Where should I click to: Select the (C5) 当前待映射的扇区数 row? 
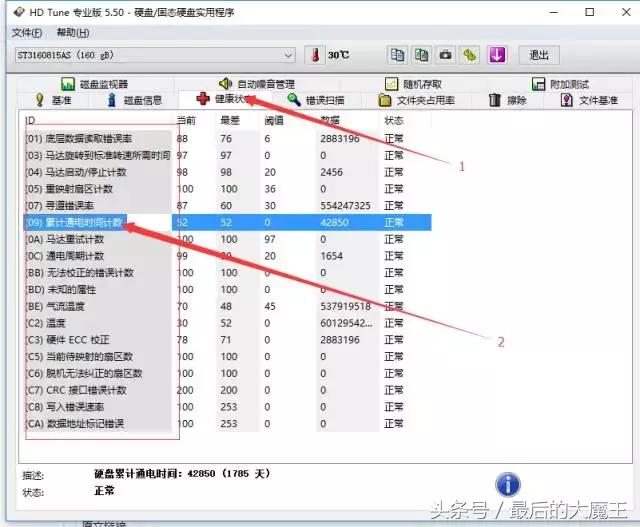pyautogui.click(x=227, y=356)
